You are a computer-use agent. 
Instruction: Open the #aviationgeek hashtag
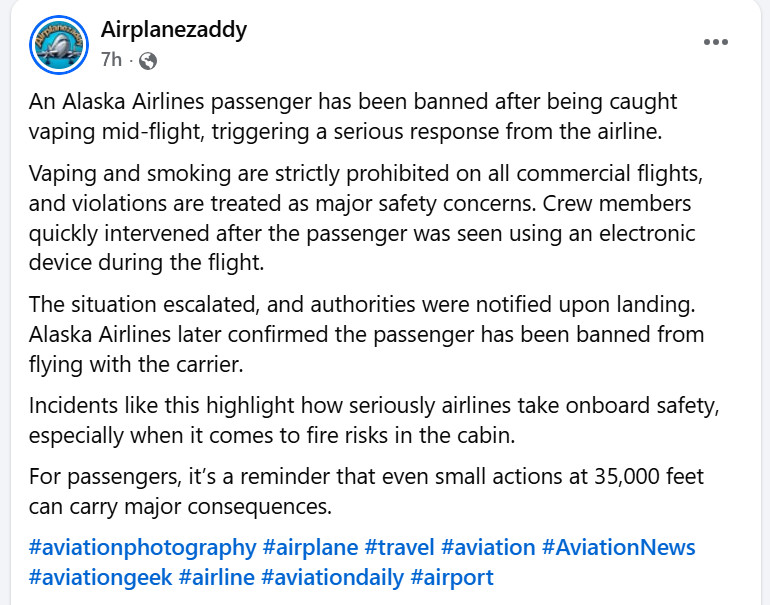pos(99,577)
